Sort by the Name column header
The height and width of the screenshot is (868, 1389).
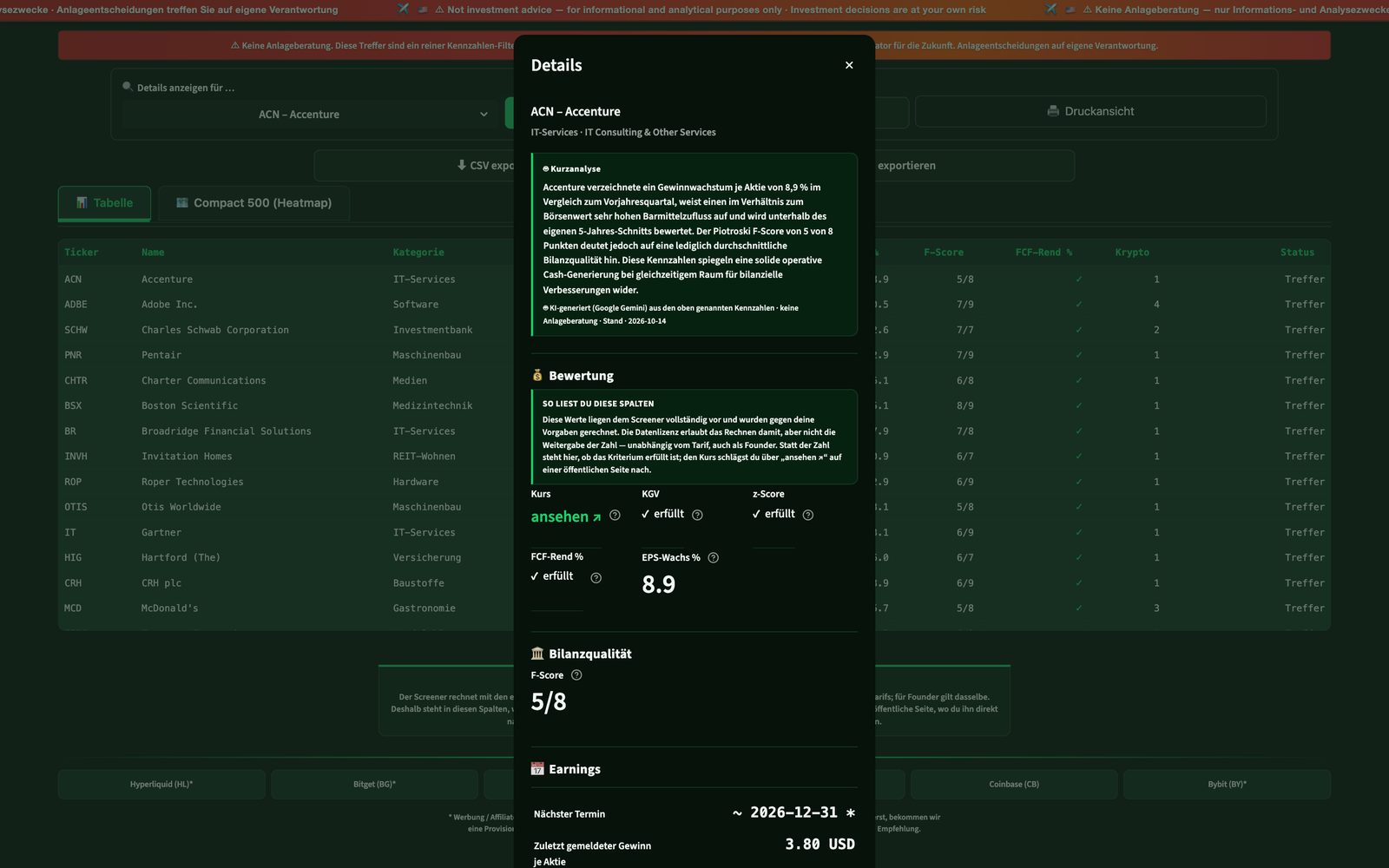click(x=153, y=253)
